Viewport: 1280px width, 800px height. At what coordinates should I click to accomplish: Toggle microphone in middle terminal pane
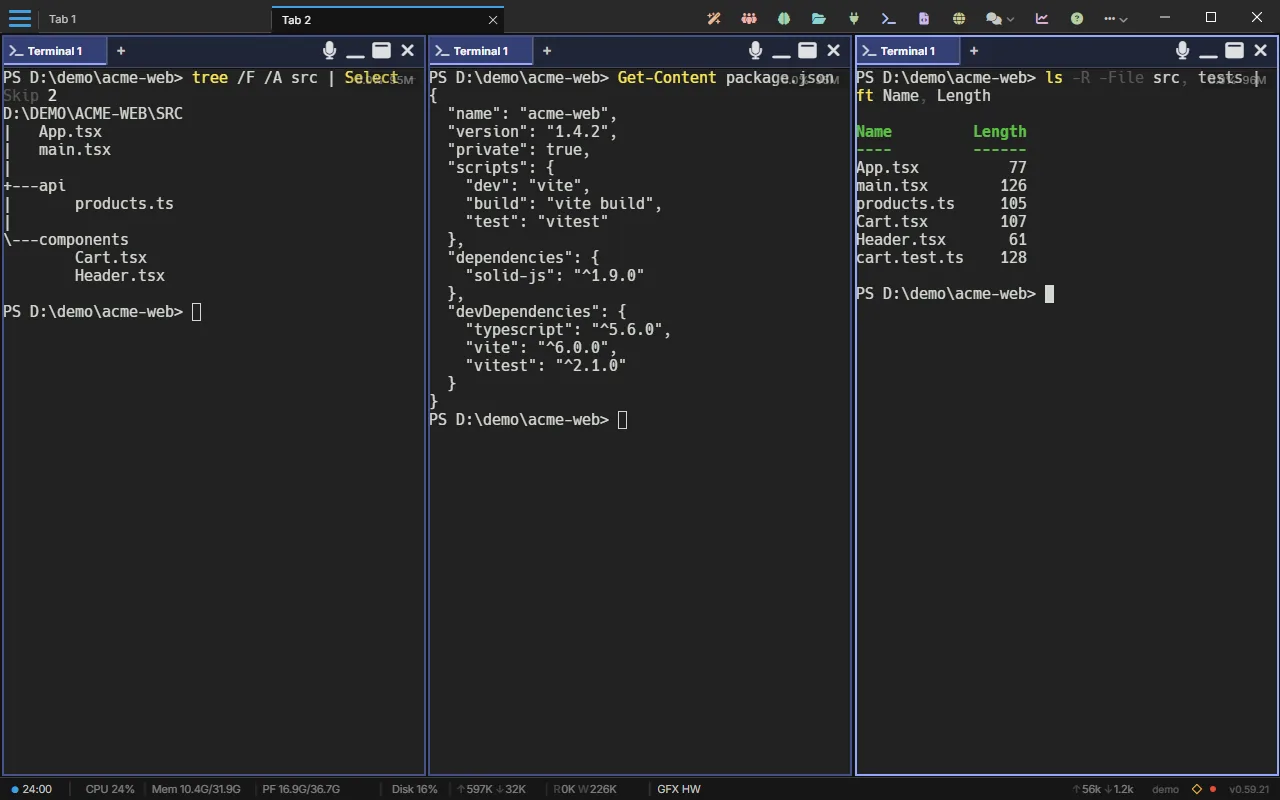(755, 50)
